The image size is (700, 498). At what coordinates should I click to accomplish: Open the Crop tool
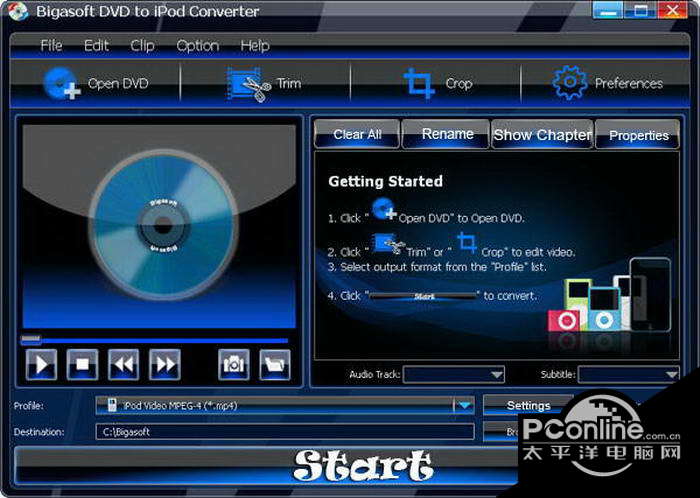tap(419, 83)
